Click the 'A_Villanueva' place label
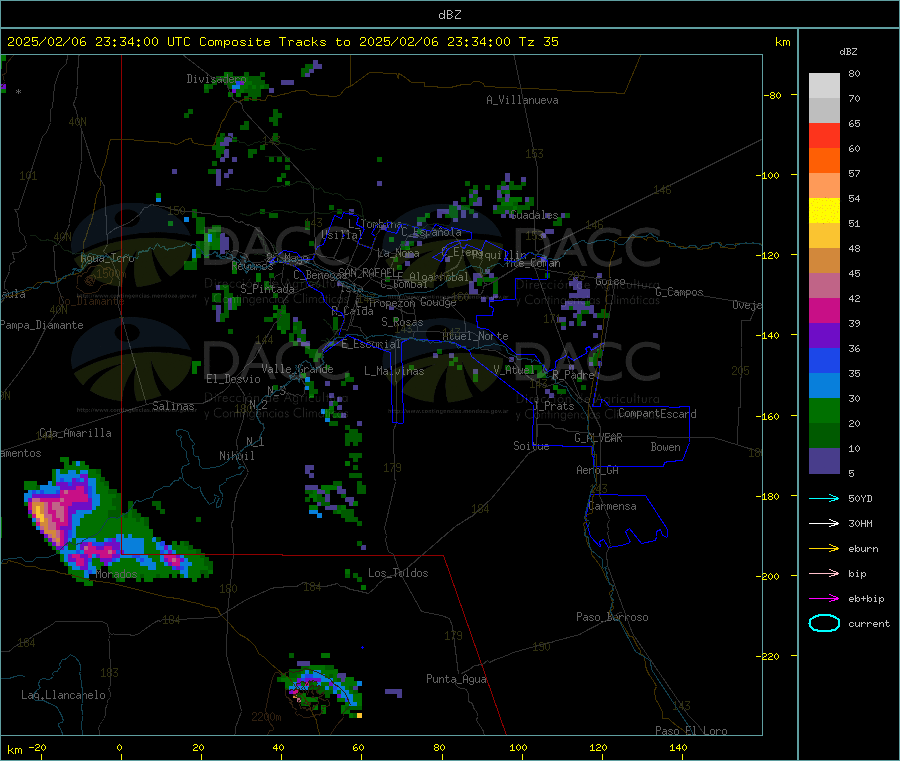This screenshot has width=900, height=761. 522,100
